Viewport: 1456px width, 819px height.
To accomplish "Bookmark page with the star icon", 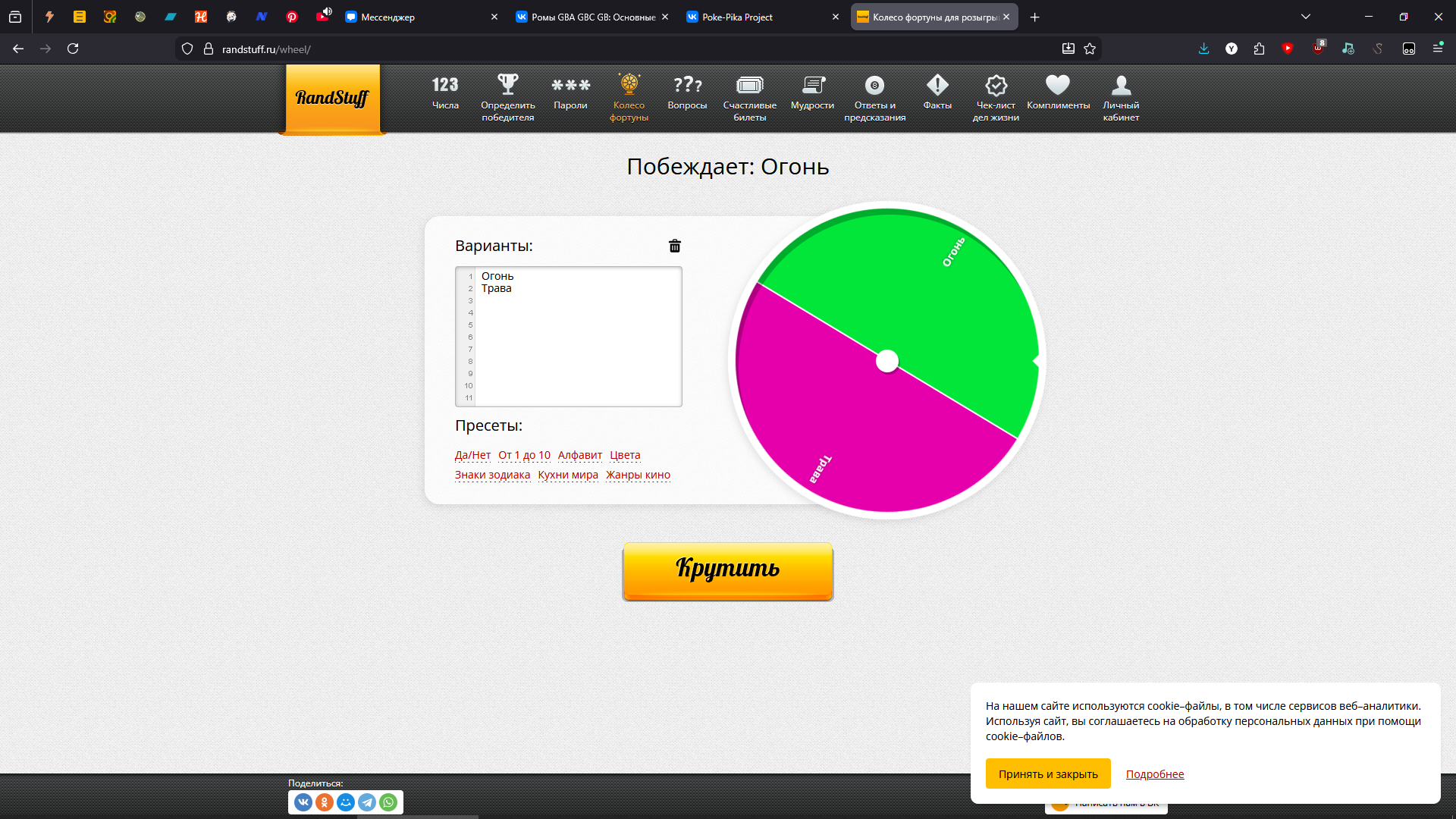I will click(x=1090, y=49).
